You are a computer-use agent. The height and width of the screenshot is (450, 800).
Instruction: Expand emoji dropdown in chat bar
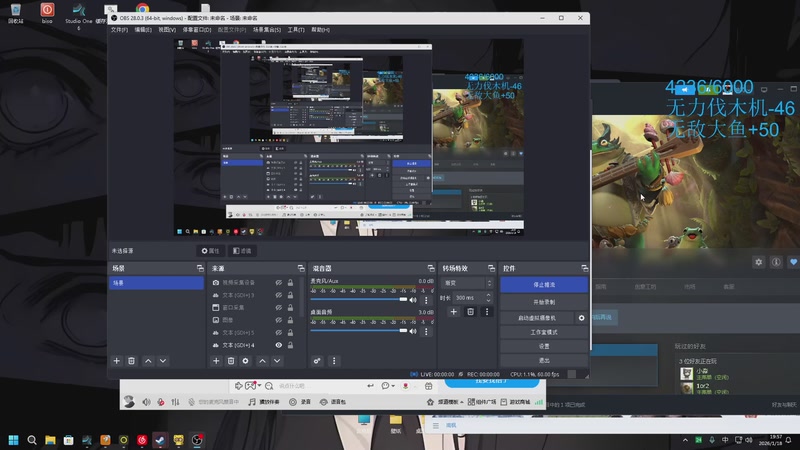pos(393,386)
